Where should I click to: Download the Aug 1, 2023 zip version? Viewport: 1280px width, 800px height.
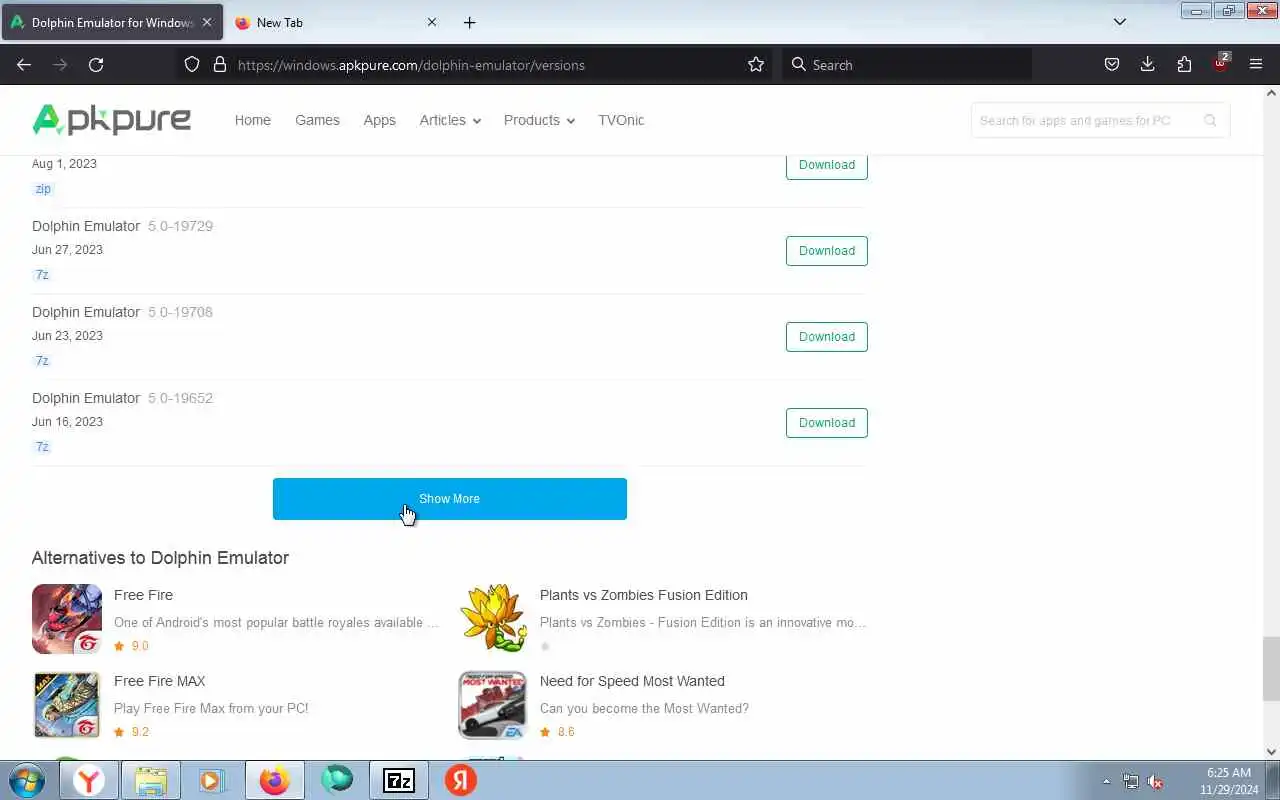pyautogui.click(x=827, y=165)
